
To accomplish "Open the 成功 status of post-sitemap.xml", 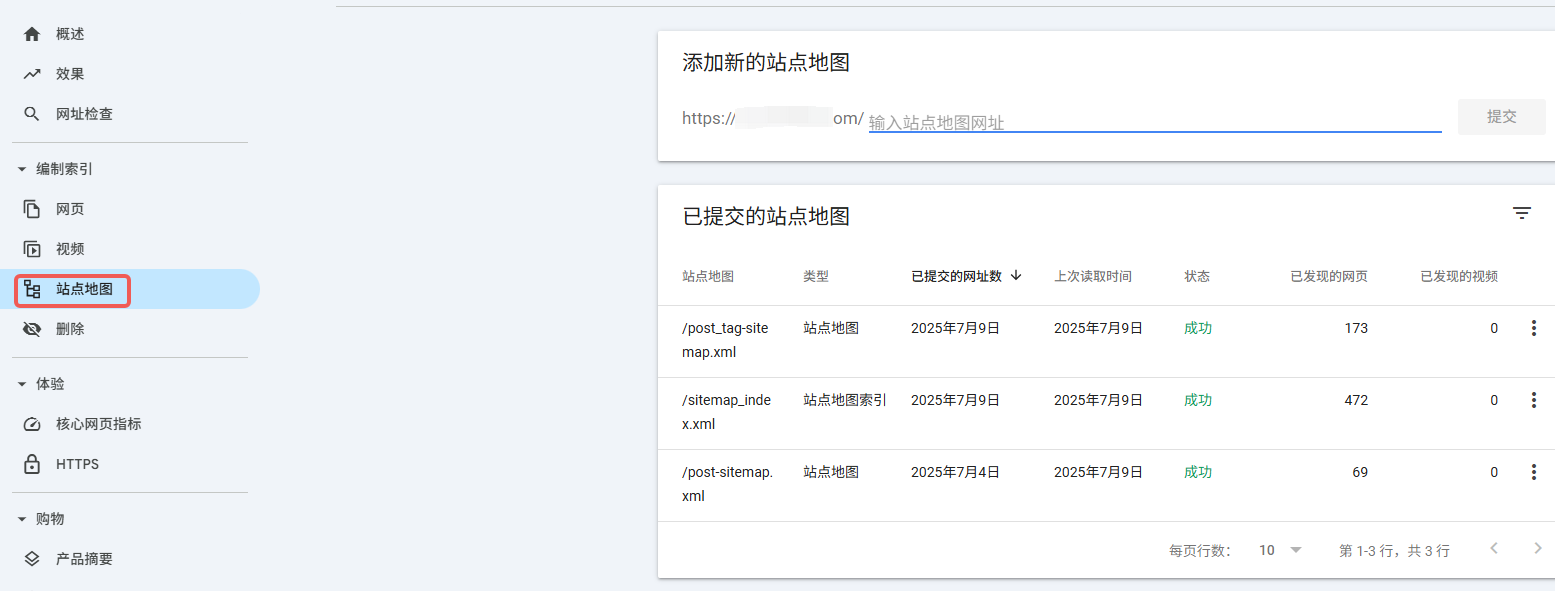I will tap(1197, 471).
